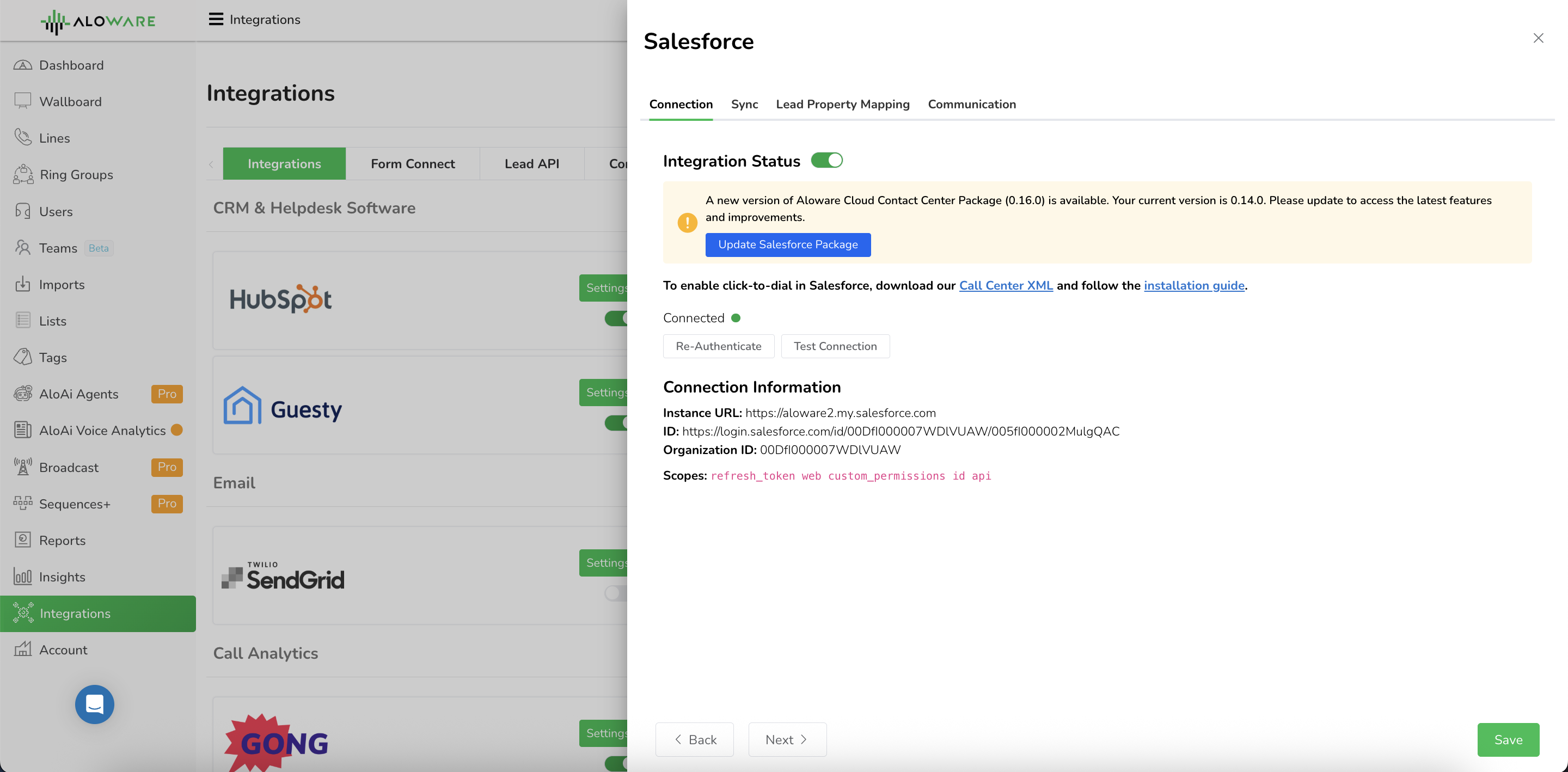This screenshot has height=772, width=1568.
Task: Open the Sequences+ icon
Action: (22, 504)
